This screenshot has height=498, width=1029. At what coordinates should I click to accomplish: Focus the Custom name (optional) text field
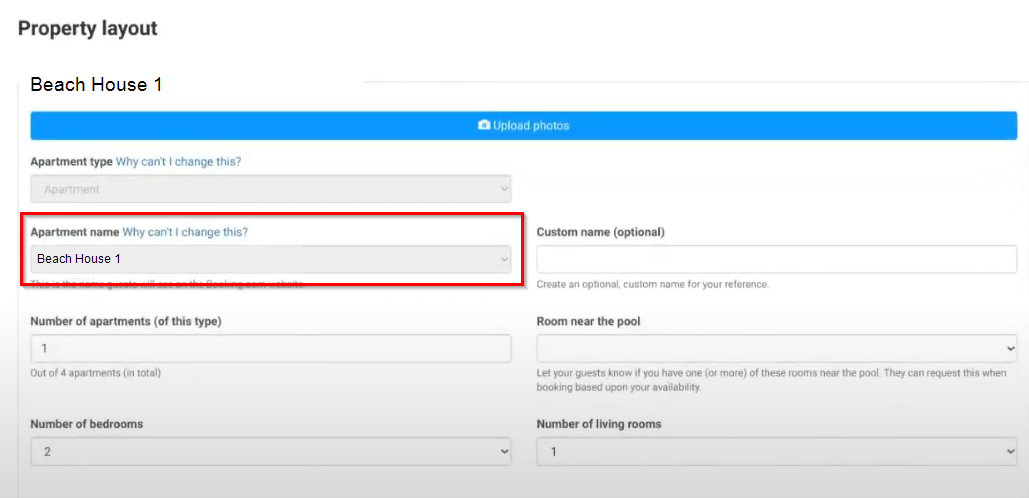[x=776, y=259]
